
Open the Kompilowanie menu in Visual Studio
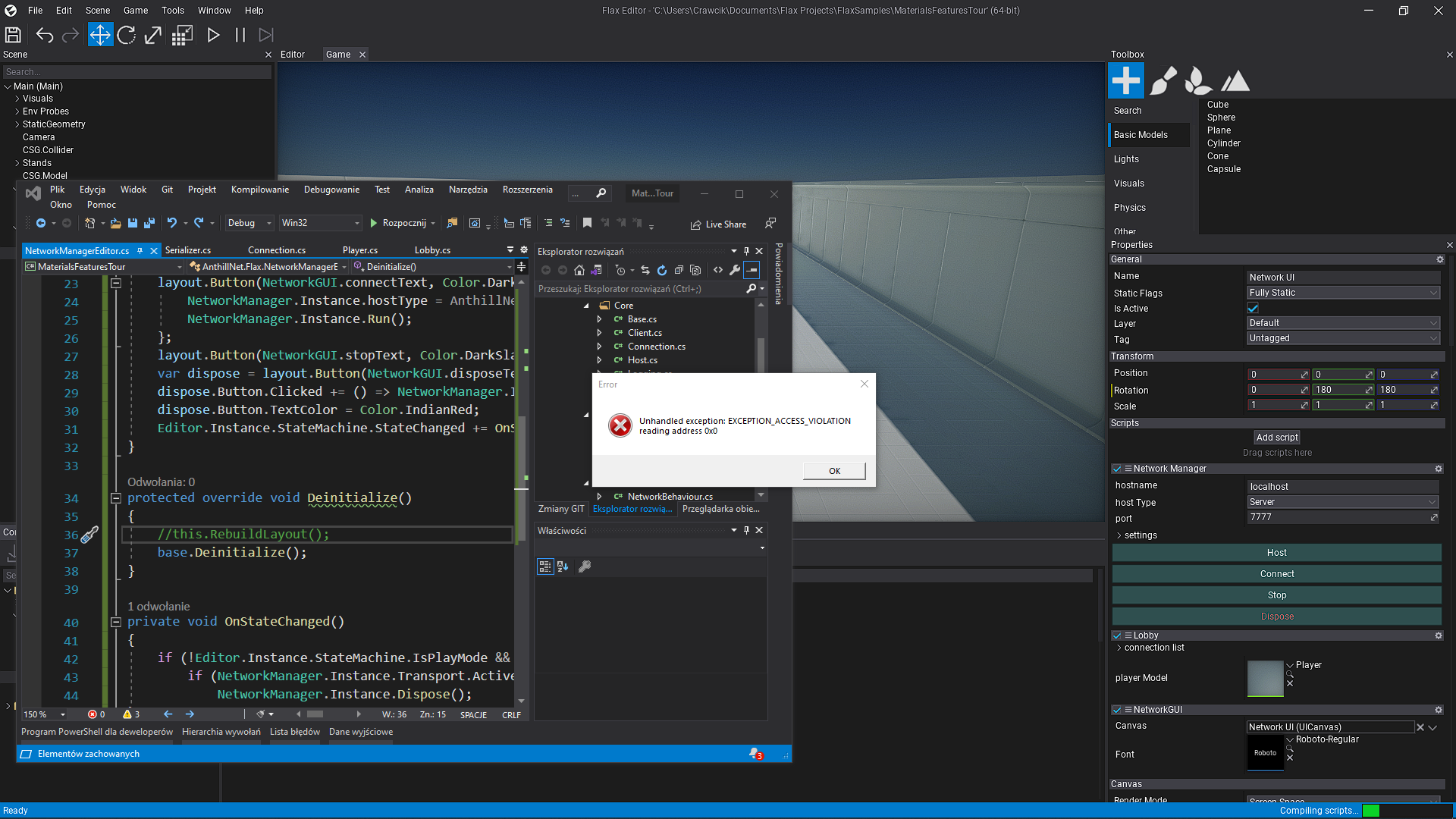(260, 190)
